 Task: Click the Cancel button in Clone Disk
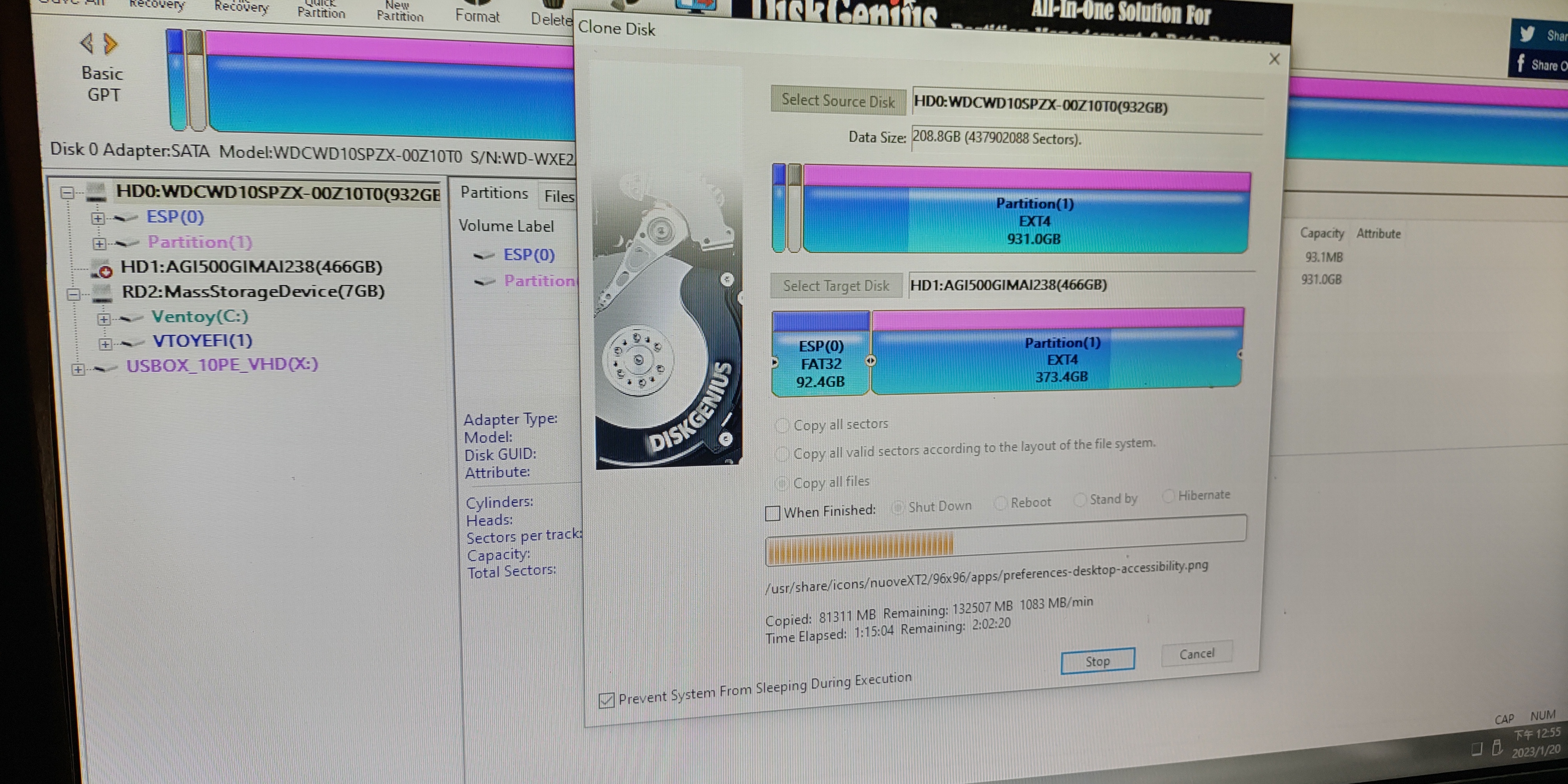tap(1197, 654)
